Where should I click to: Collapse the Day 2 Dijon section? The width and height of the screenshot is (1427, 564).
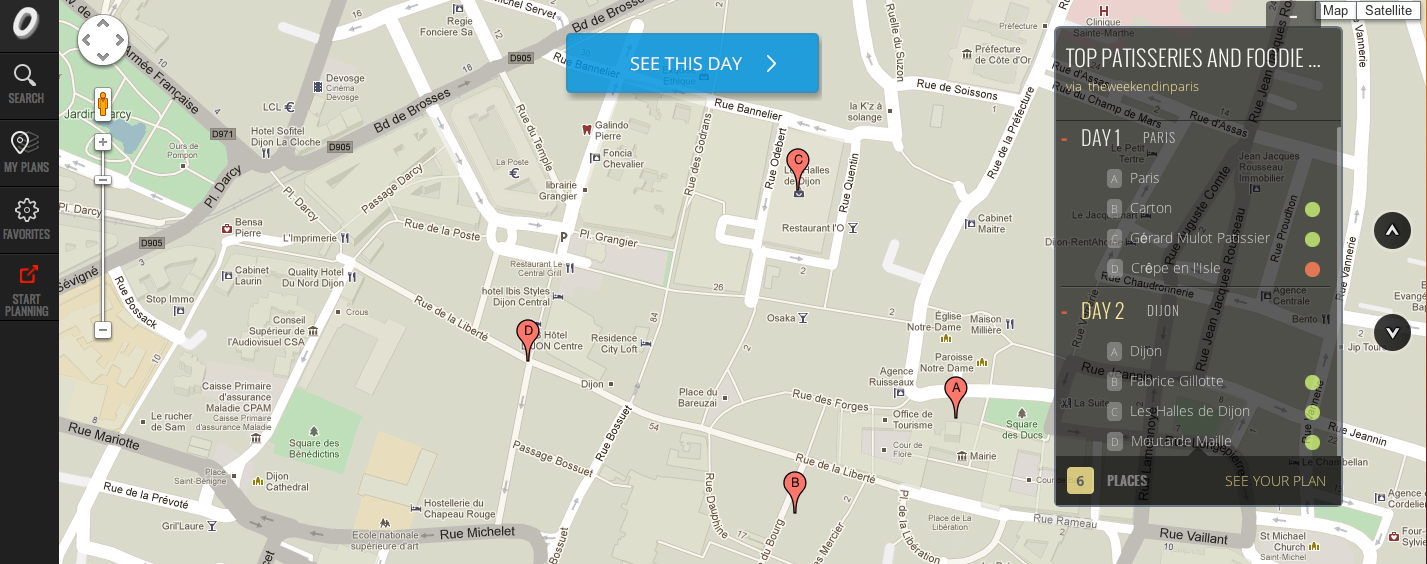coord(1064,311)
